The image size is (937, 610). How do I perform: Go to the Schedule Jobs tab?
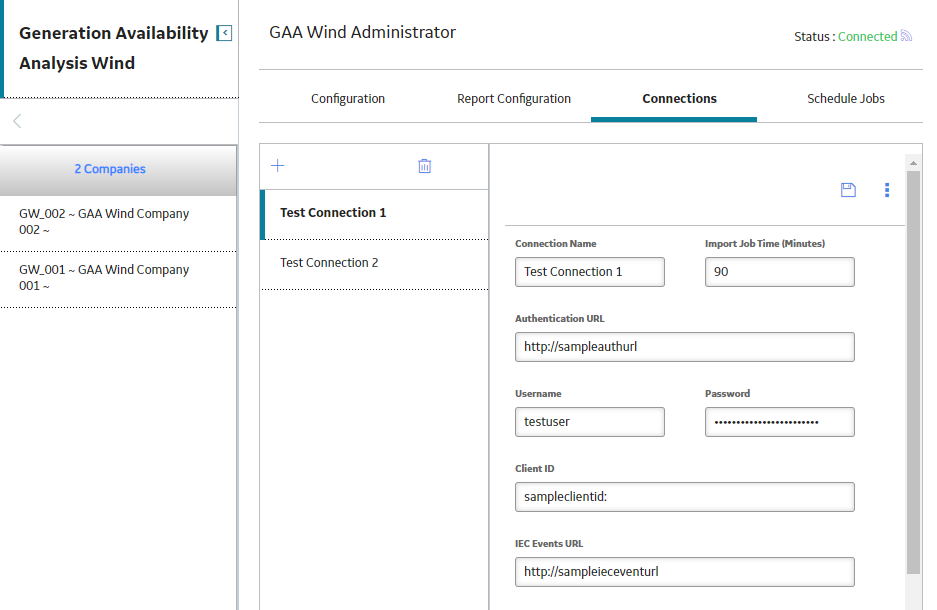point(846,99)
